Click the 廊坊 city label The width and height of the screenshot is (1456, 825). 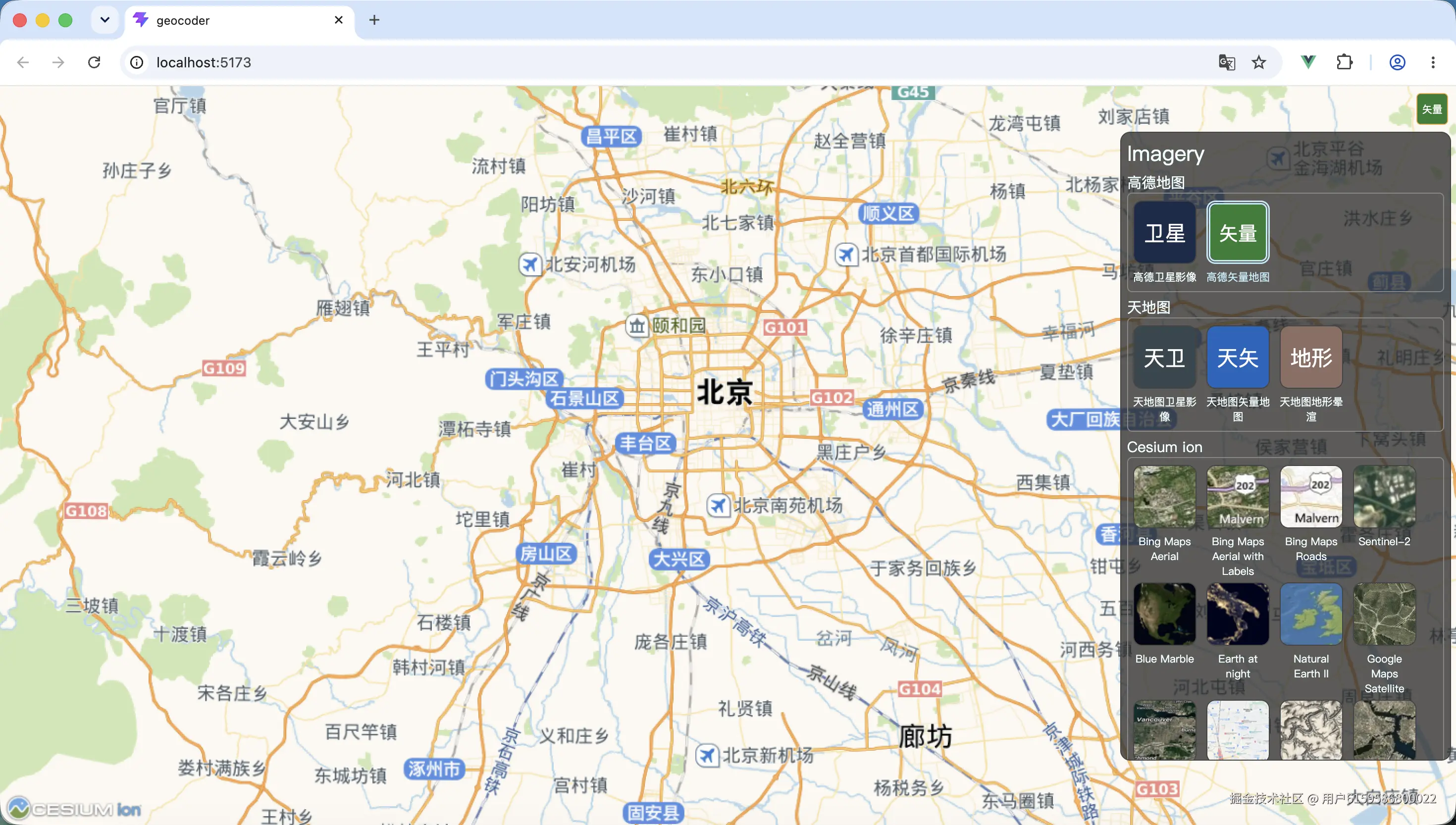[x=925, y=737]
